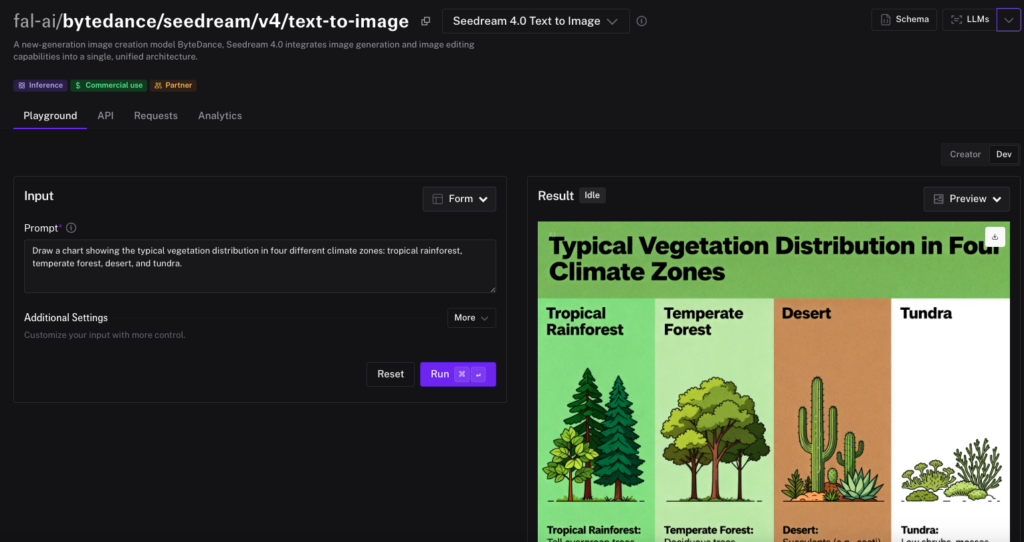Download the generated image via download icon
1024x542 pixels.
click(x=994, y=237)
